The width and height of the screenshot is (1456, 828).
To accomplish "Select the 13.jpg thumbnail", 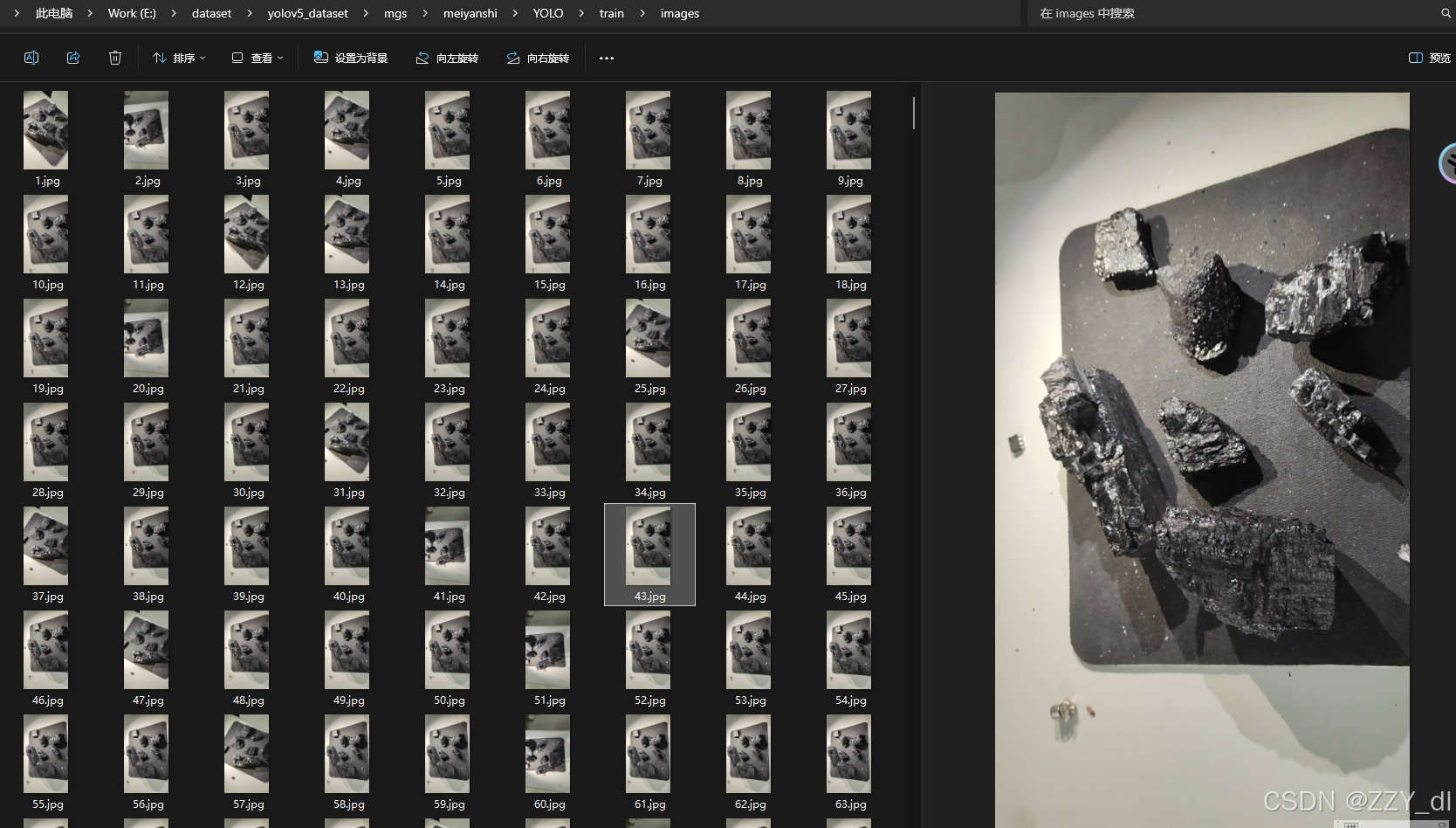I will coord(347,234).
